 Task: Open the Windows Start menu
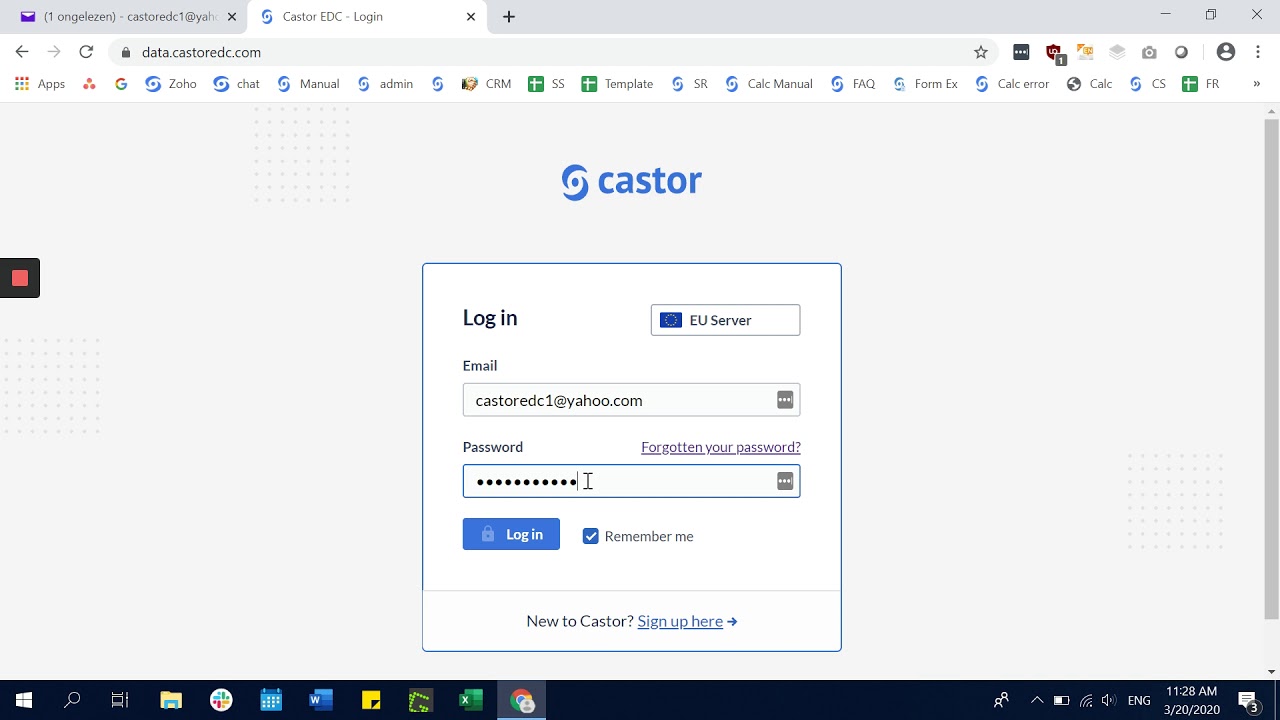24,700
